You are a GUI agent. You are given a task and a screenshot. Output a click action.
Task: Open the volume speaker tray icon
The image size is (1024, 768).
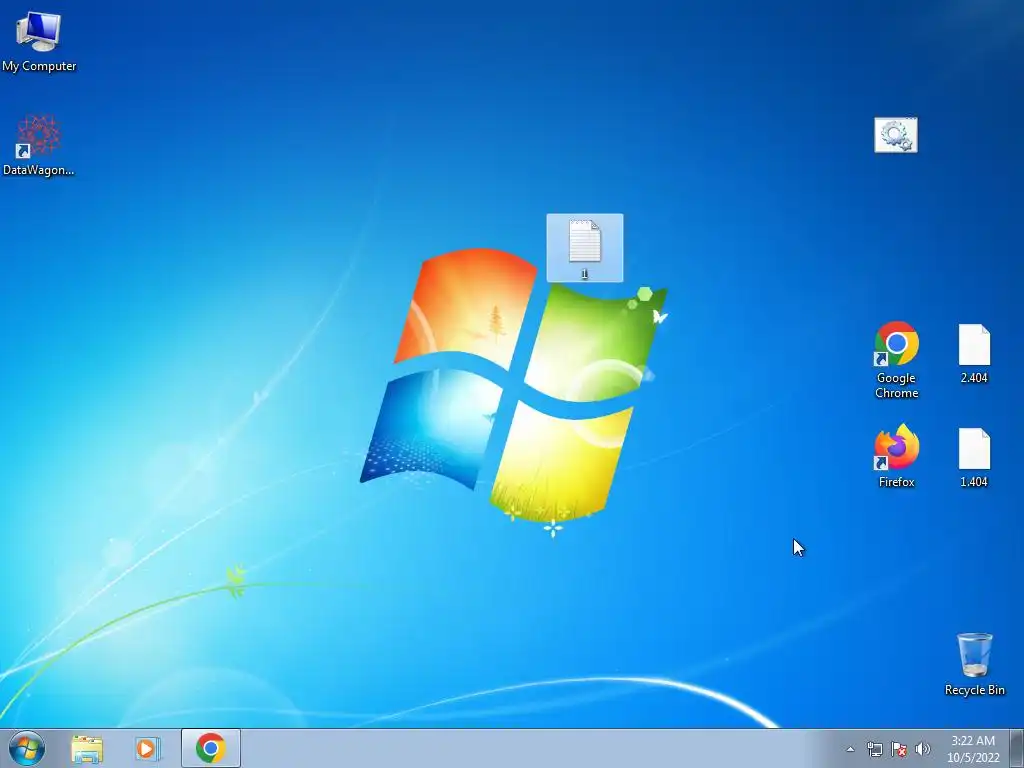[x=923, y=749]
